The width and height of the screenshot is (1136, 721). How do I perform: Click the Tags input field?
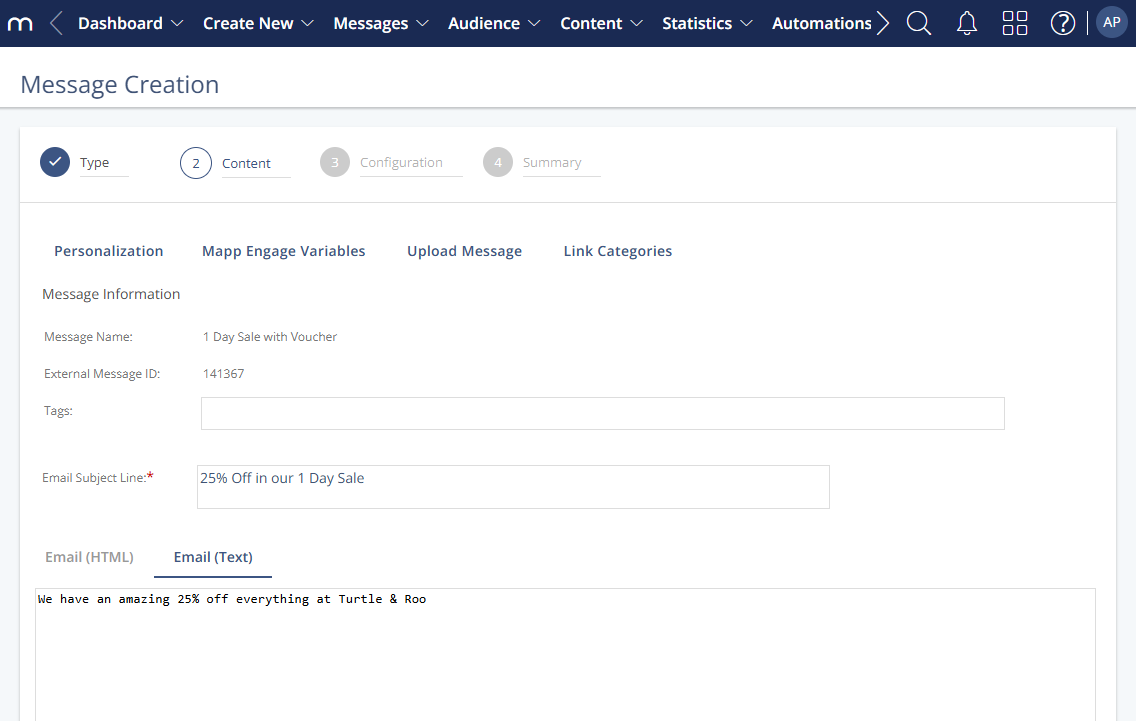[603, 413]
